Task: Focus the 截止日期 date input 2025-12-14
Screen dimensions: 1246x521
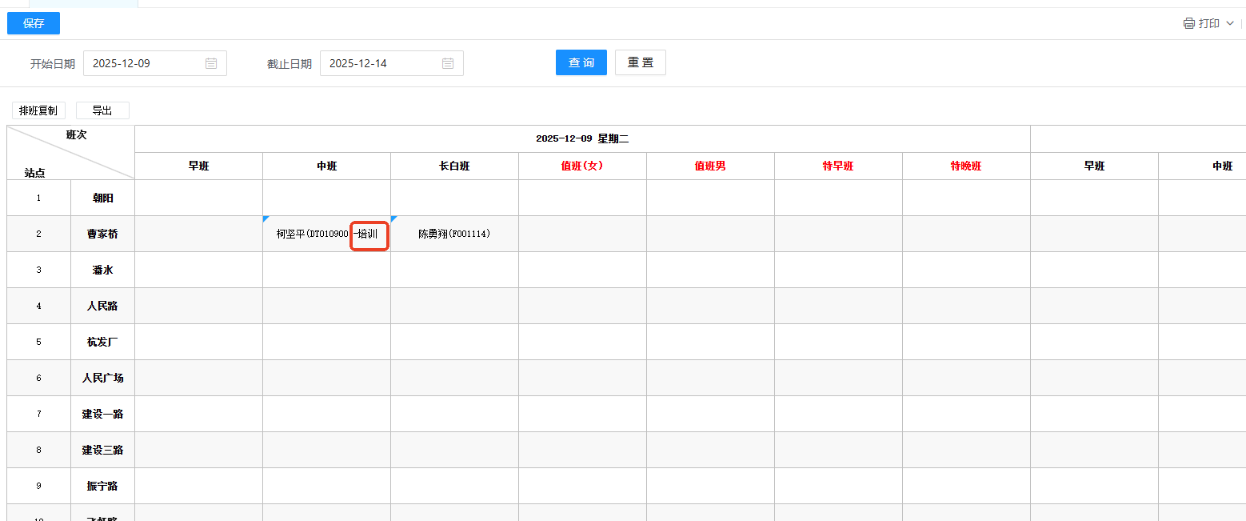Action: coord(382,64)
